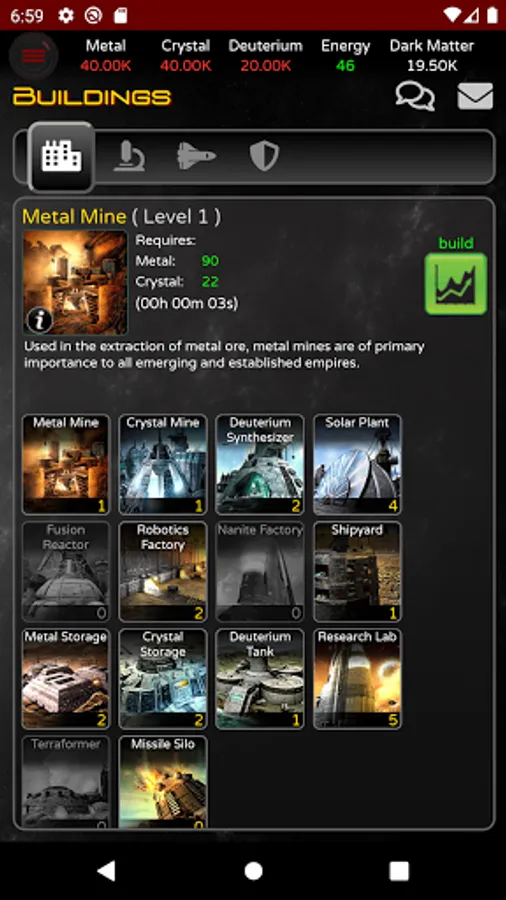This screenshot has height=900, width=506.
Task: Open the Missile Silo tile
Action: (163, 782)
